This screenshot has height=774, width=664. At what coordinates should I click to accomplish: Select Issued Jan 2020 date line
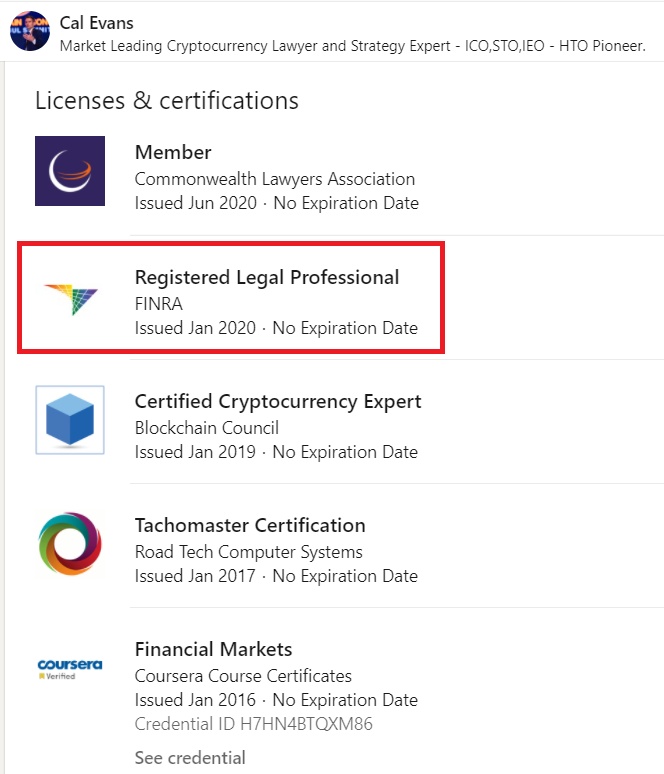point(276,328)
